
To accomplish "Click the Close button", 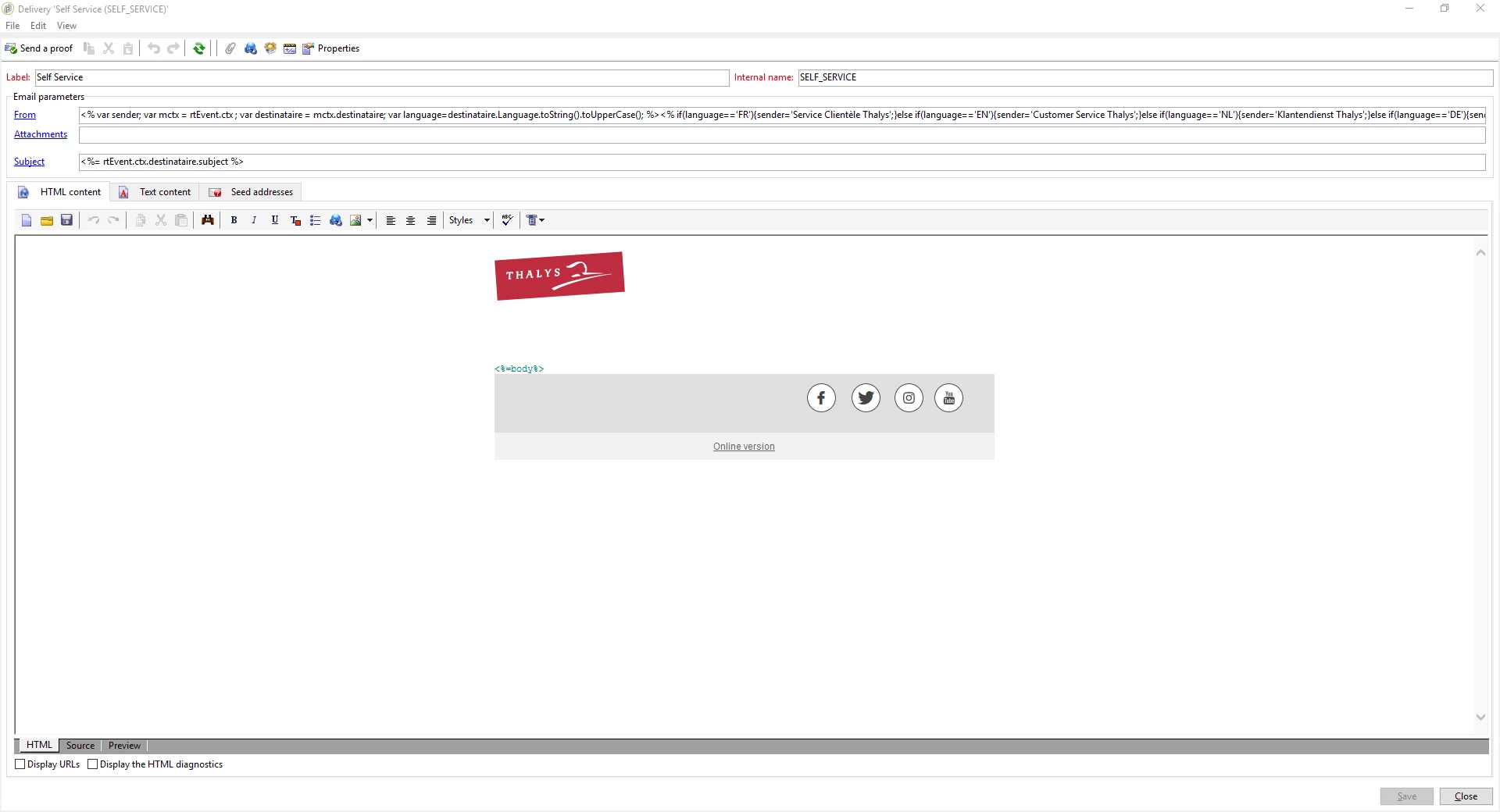I will click(1466, 796).
